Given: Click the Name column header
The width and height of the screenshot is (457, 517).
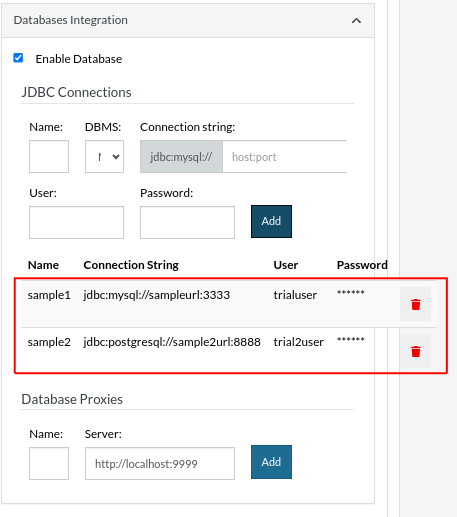Looking at the screenshot, I should [43, 265].
